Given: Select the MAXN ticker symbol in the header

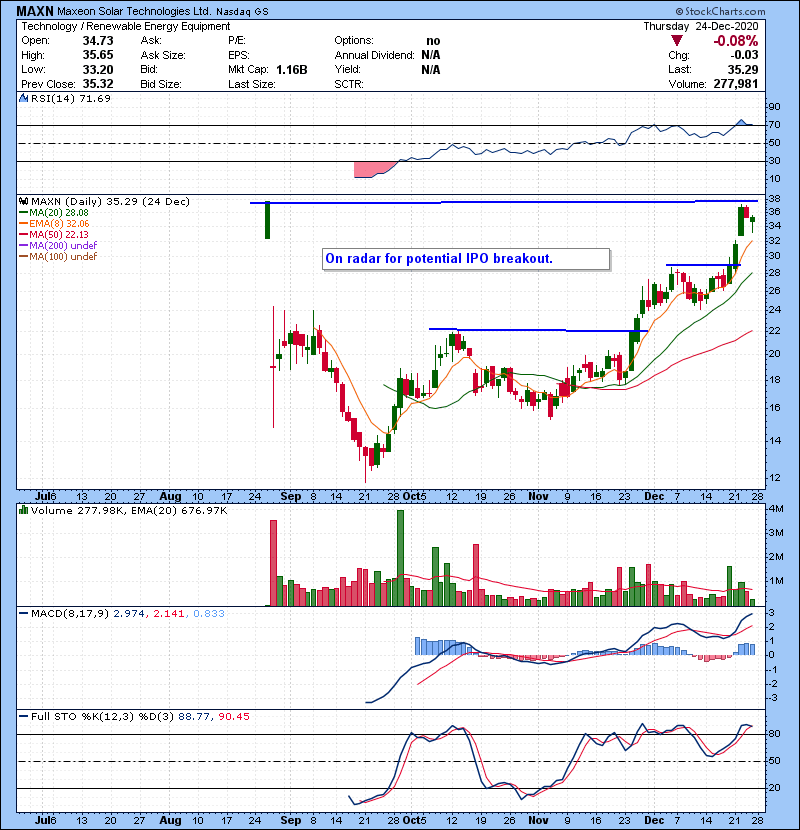Looking at the screenshot, I should tap(34, 11).
